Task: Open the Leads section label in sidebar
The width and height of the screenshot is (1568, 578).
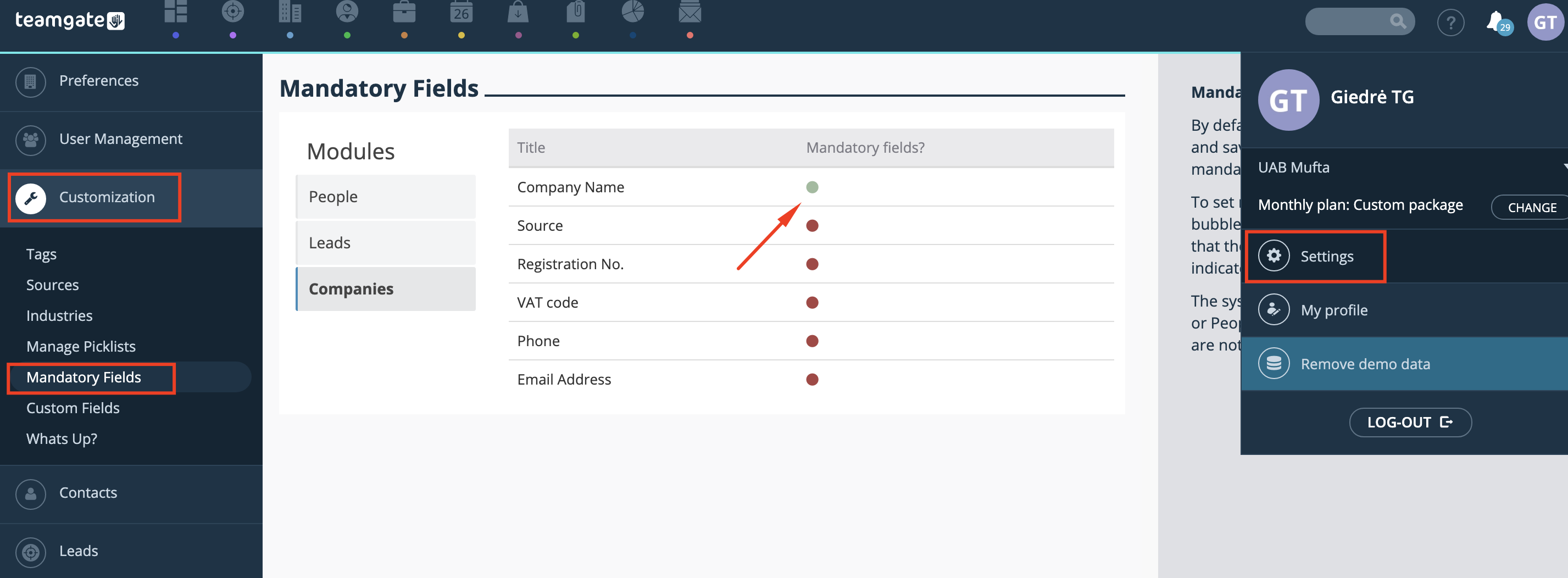Action: (79, 551)
